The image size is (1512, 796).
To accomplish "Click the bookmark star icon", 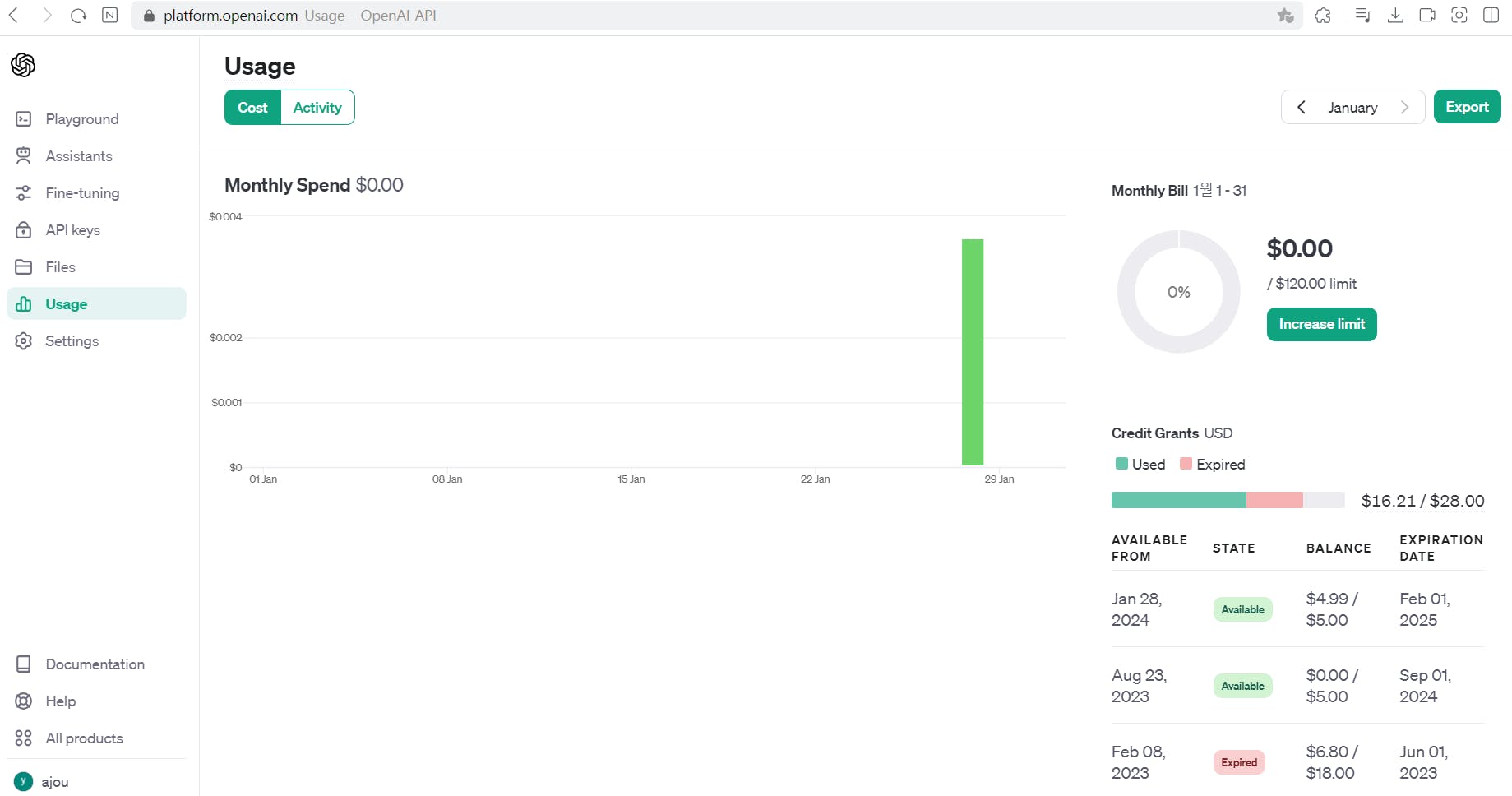I will (x=1285, y=15).
